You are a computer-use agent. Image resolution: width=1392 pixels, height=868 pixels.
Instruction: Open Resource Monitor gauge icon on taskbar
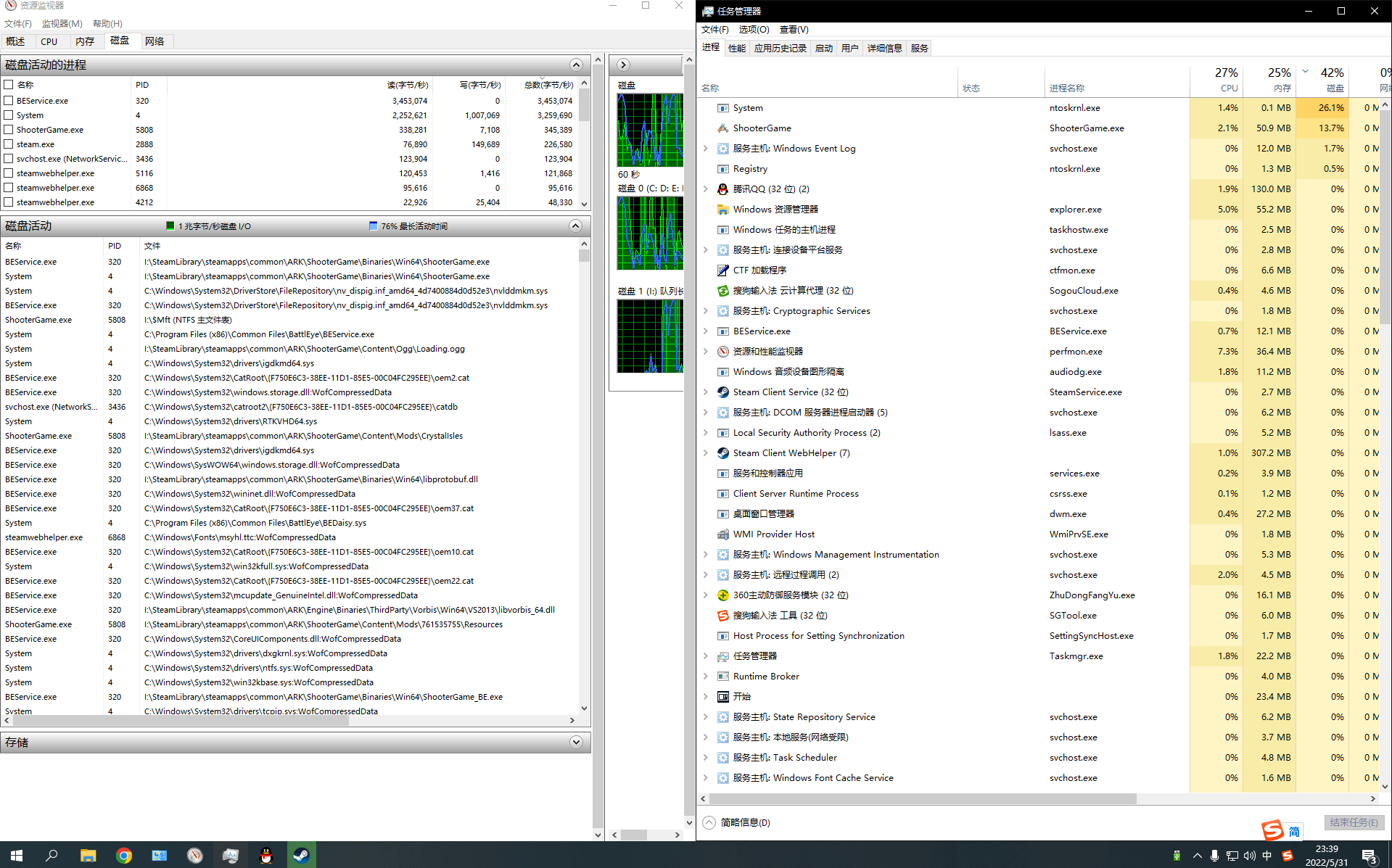pos(194,856)
